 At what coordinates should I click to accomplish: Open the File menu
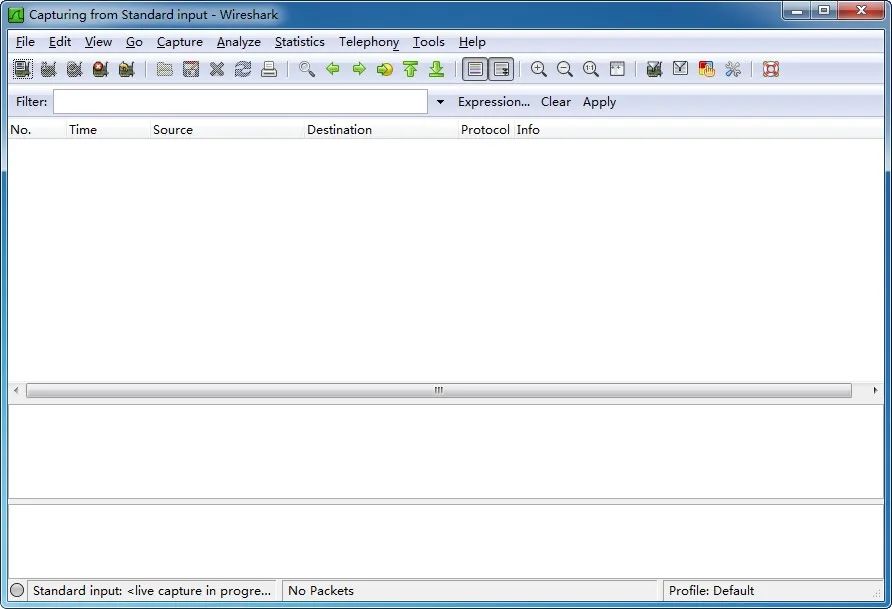25,42
